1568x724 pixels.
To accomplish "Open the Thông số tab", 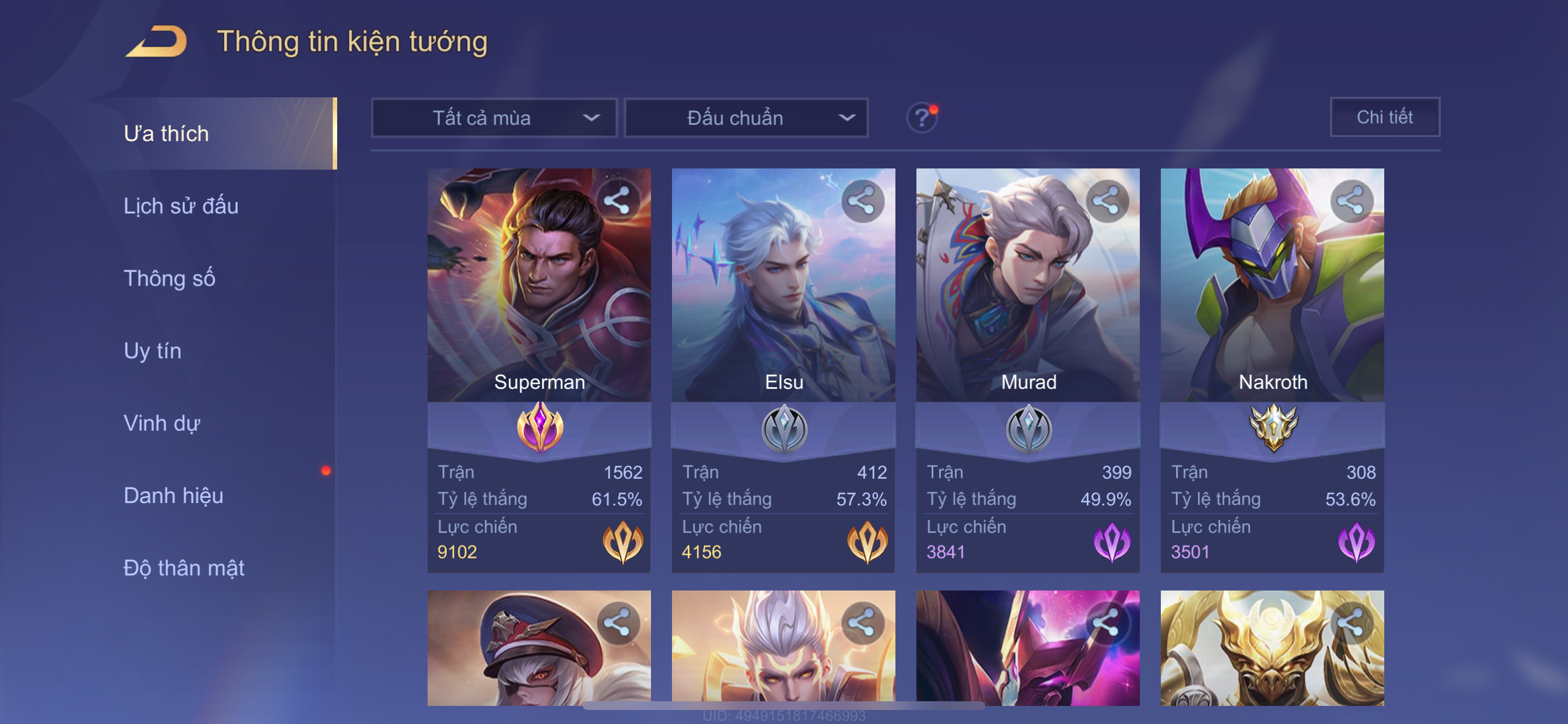I will [x=169, y=278].
